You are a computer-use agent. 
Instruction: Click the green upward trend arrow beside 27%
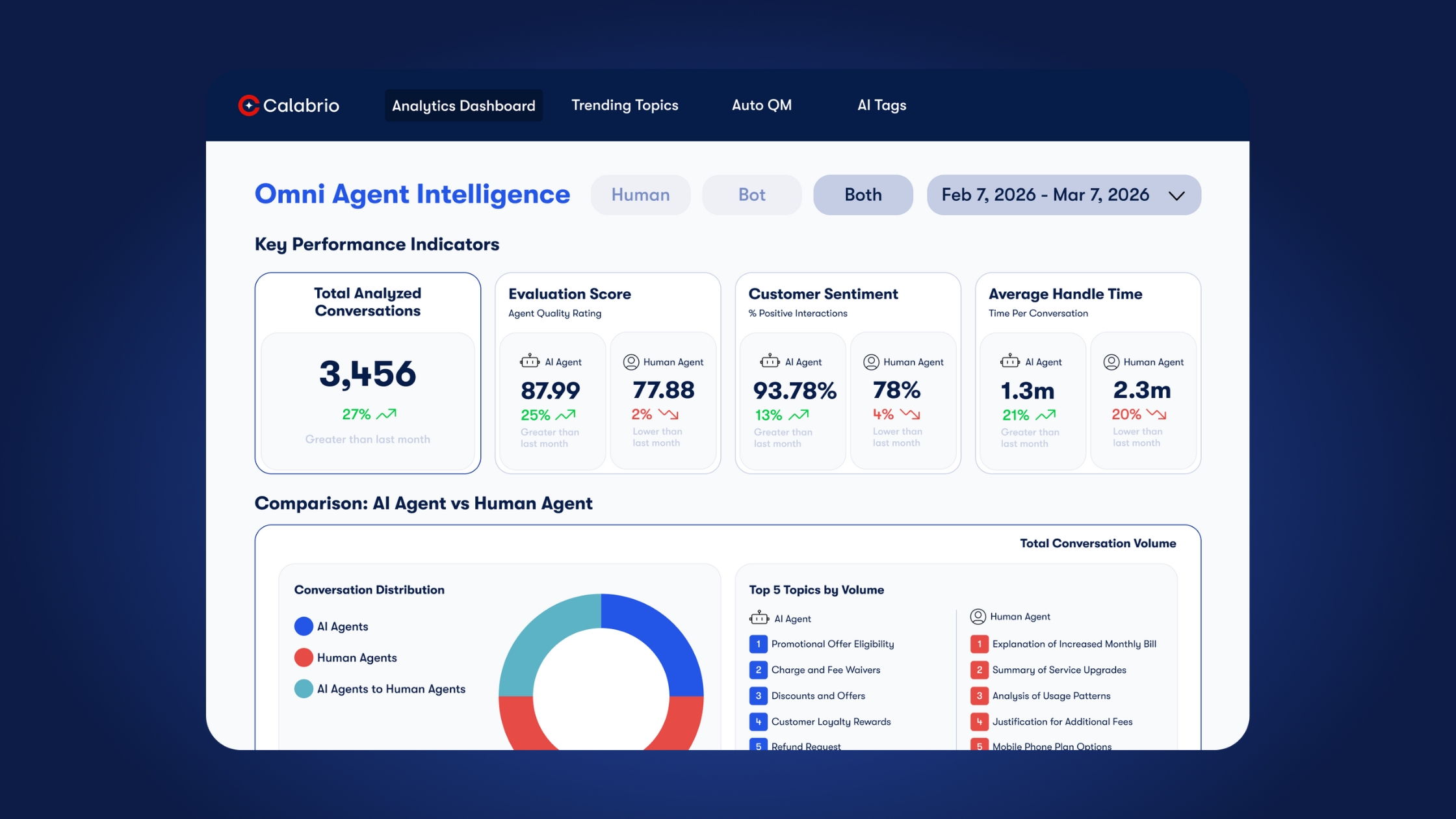pyautogui.click(x=386, y=414)
